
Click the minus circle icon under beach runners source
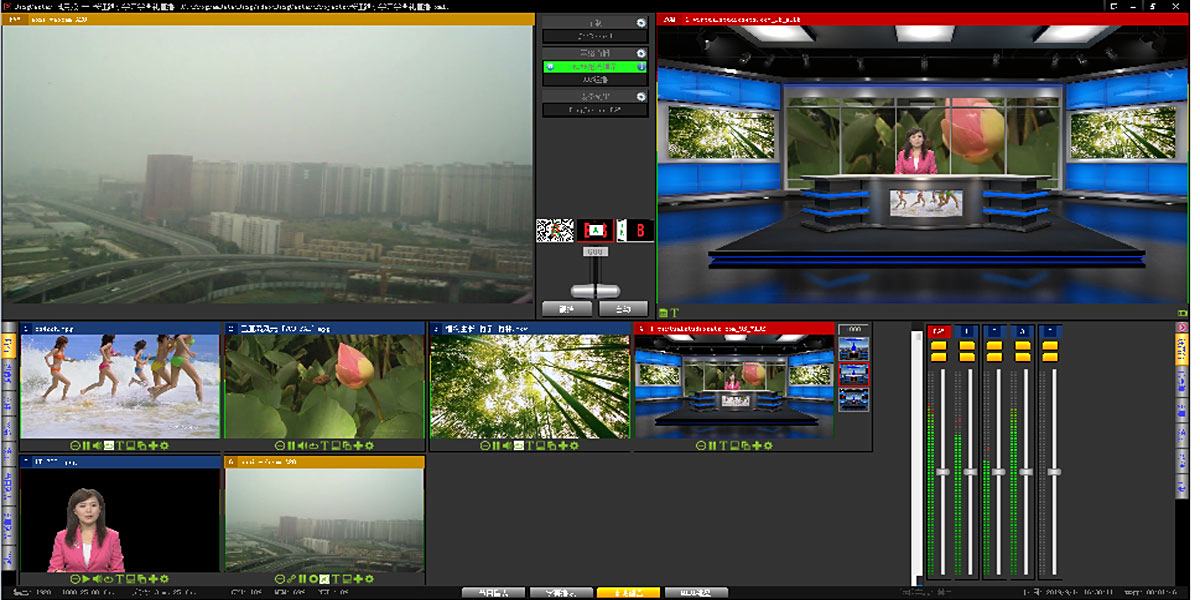tap(76, 446)
